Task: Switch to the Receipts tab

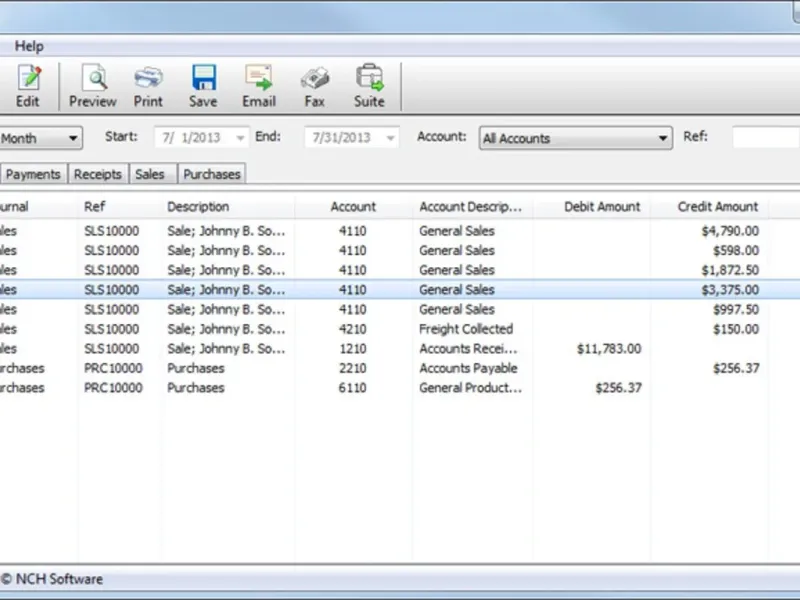Action: point(98,174)
